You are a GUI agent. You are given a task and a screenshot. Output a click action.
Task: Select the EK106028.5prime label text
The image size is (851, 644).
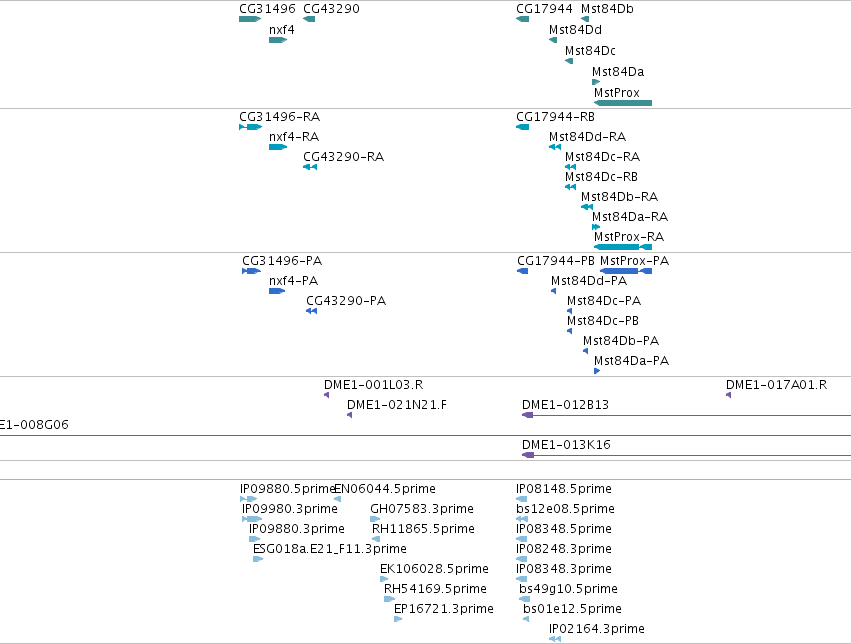tap(434, 569)
